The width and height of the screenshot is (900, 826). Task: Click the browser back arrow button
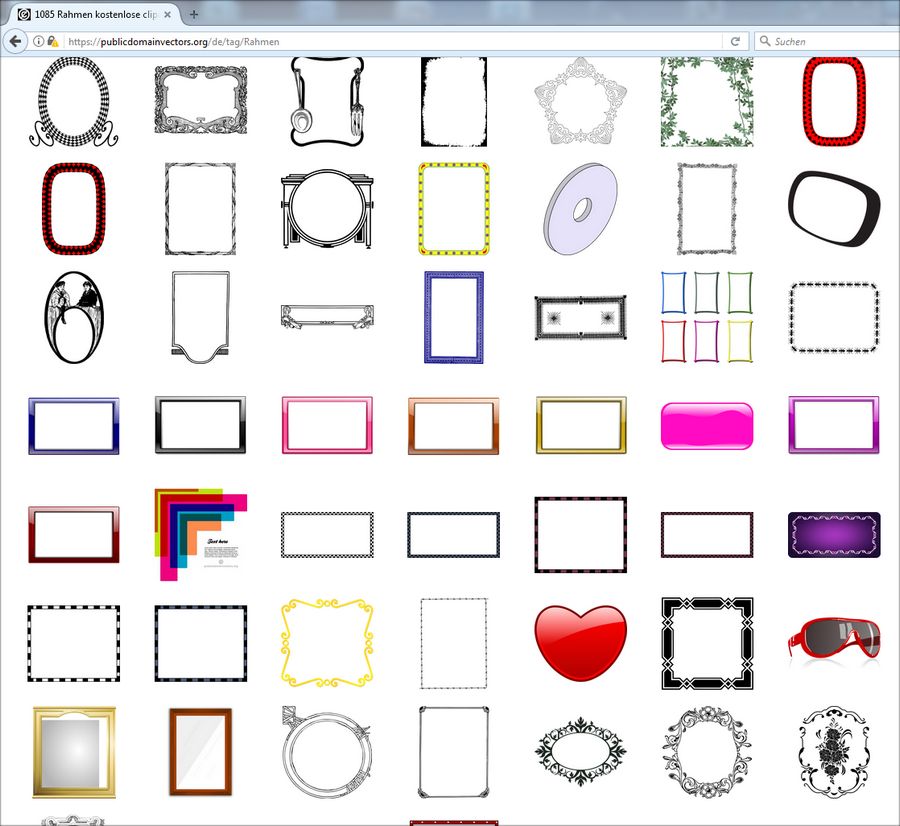click(x=16, y=41)
